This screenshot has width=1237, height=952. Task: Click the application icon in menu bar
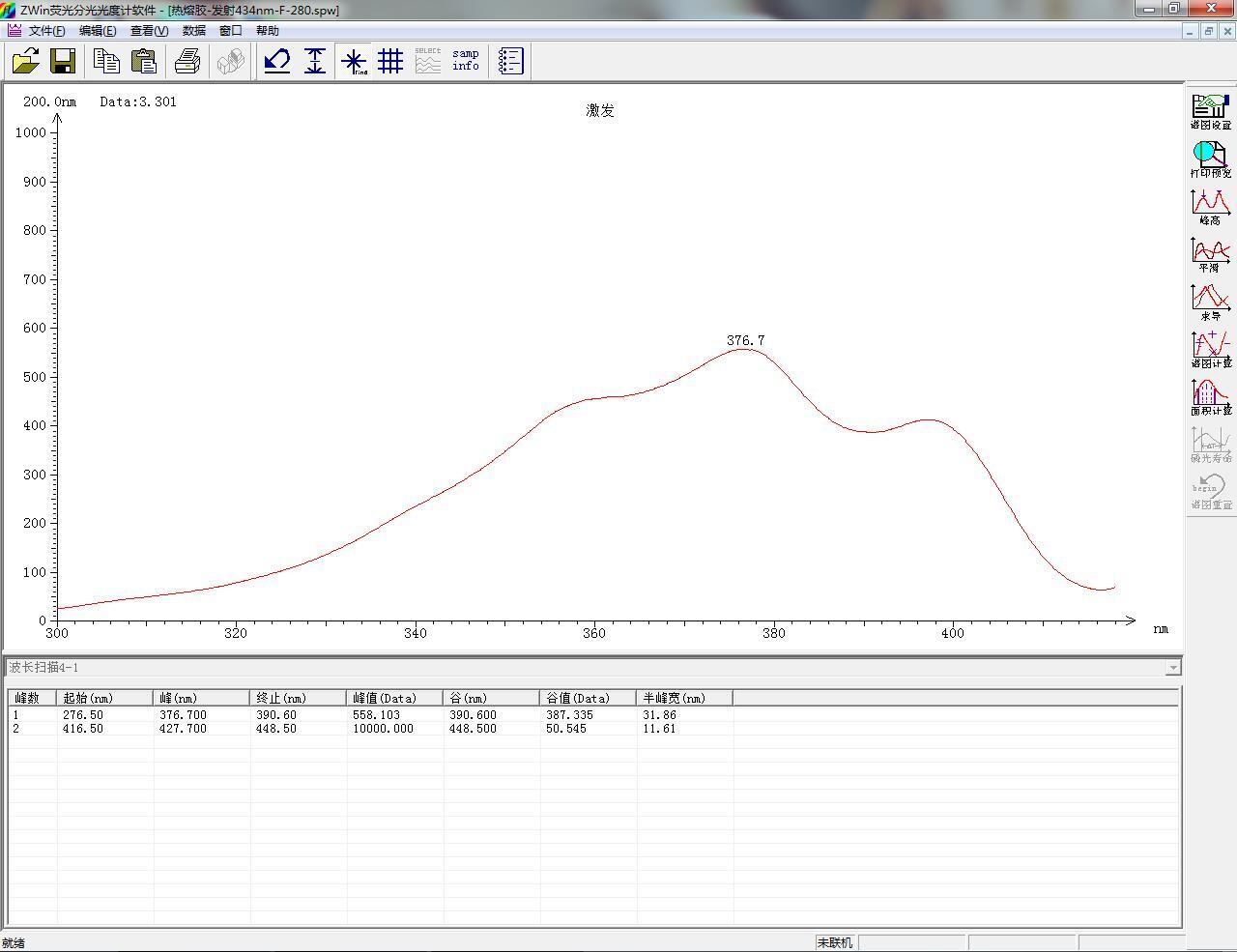pyautogui.click(x=14, y=31)
